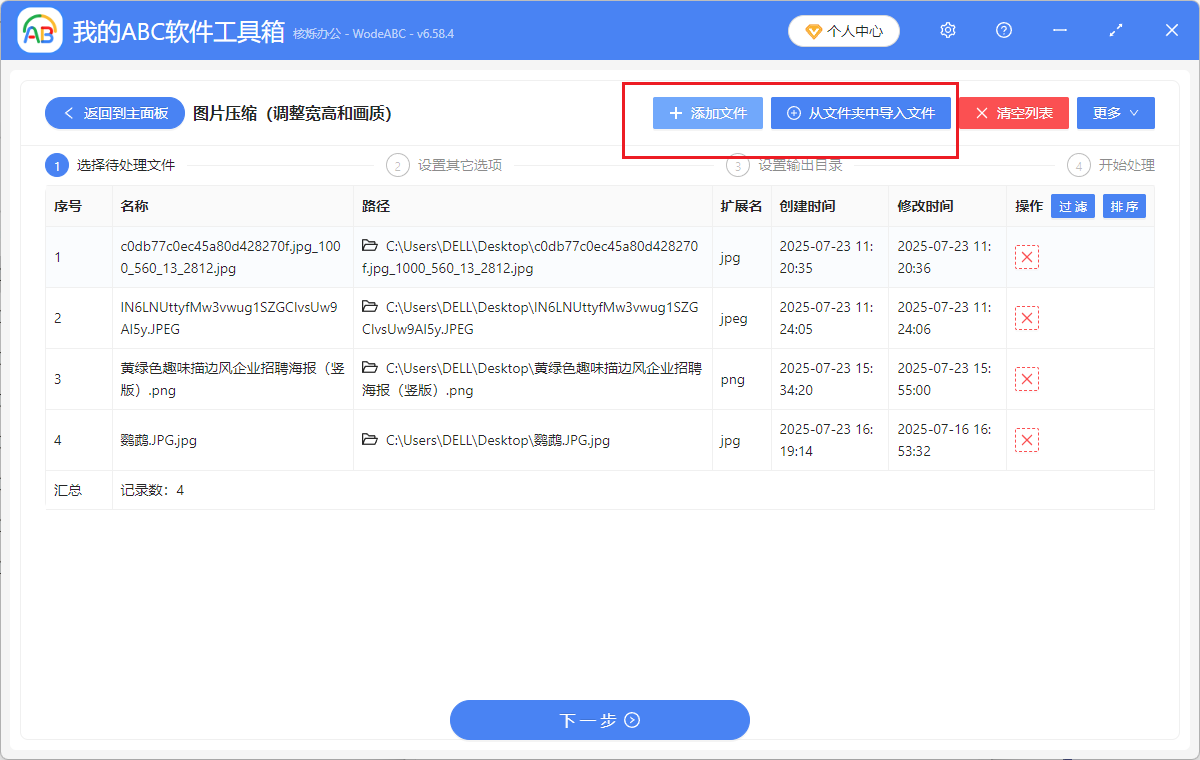
Task: Delete c0db77c0ec45a80d428270f.jpg from the list
Action: [1026, 257]
